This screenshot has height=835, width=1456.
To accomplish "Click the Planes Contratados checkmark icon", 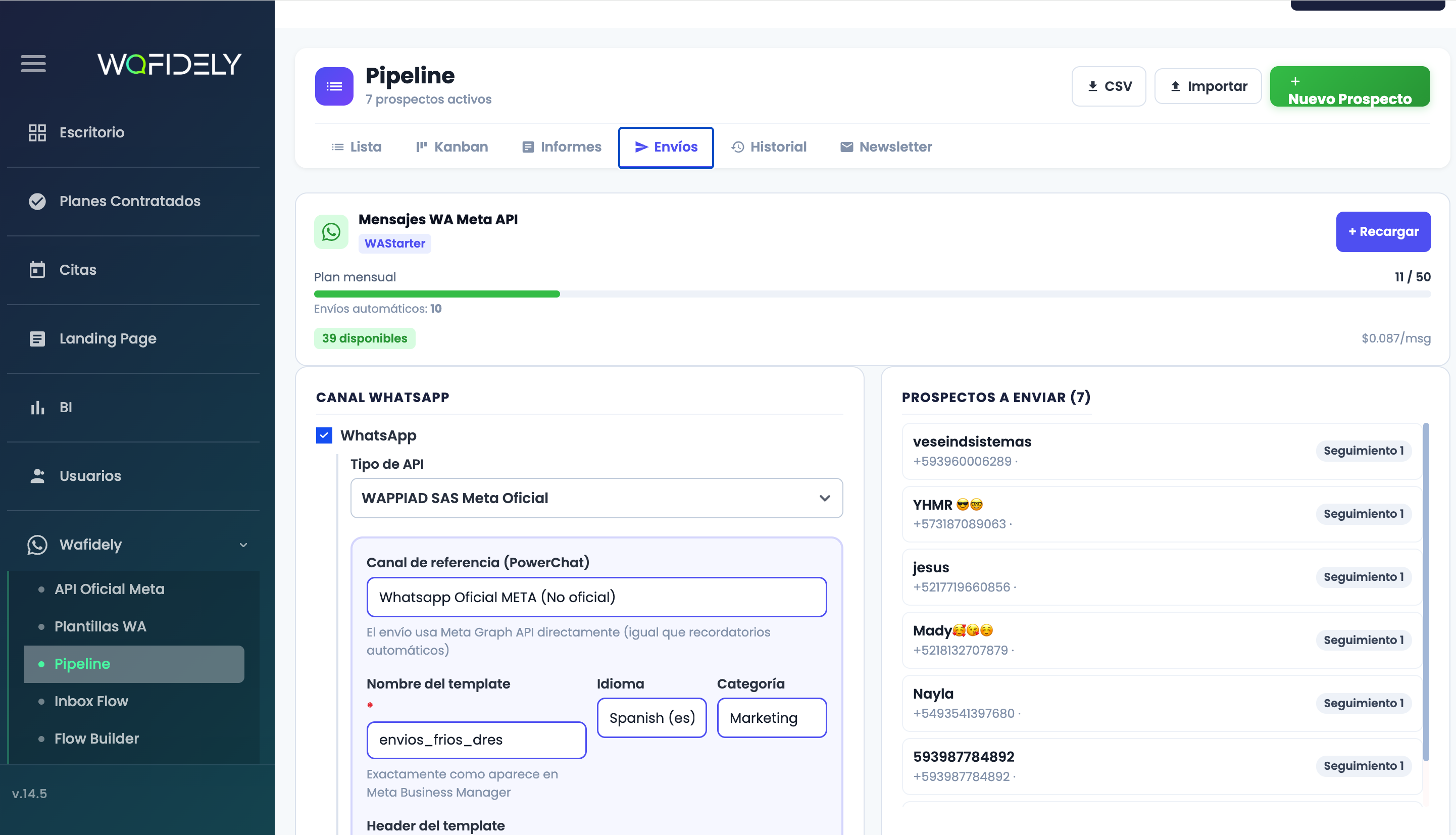I will pyautogui.click(x=37, y=201).
